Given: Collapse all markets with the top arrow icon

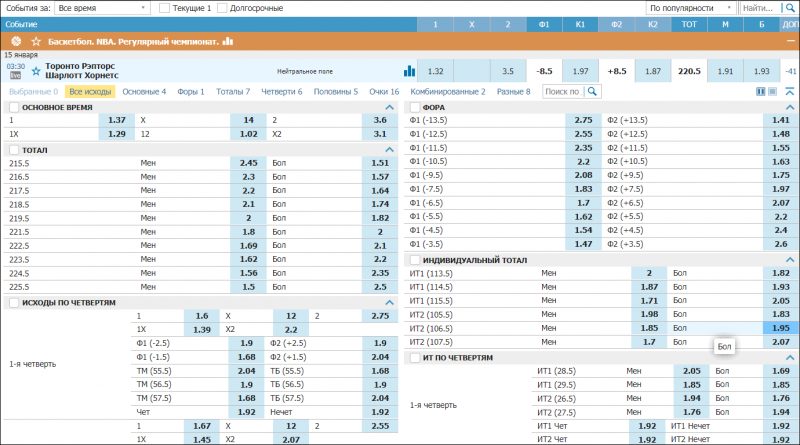Looking at the screenshot, I should [x=789, y=91].
